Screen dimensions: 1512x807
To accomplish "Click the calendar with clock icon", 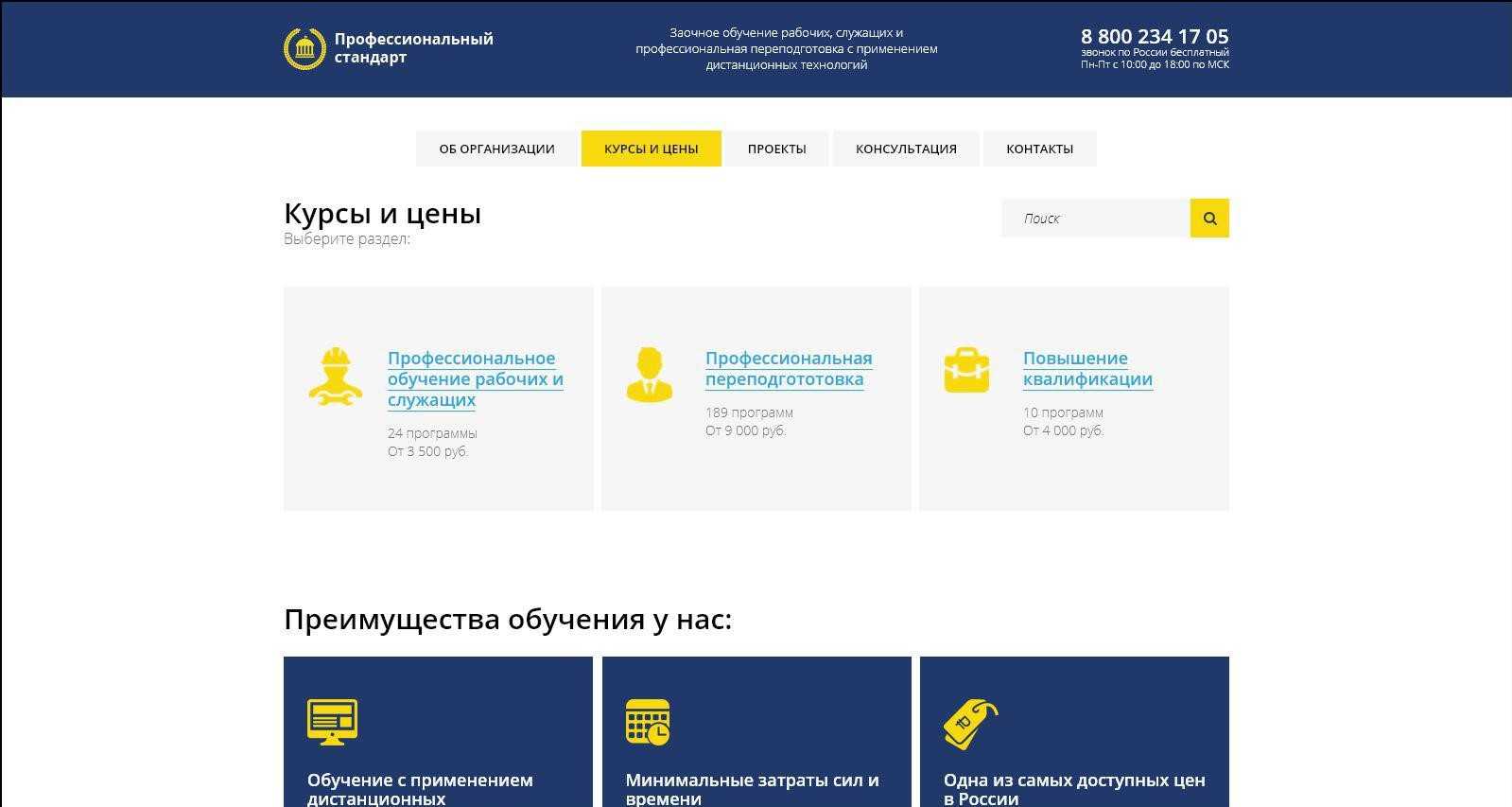I will (x=648, y=722).
